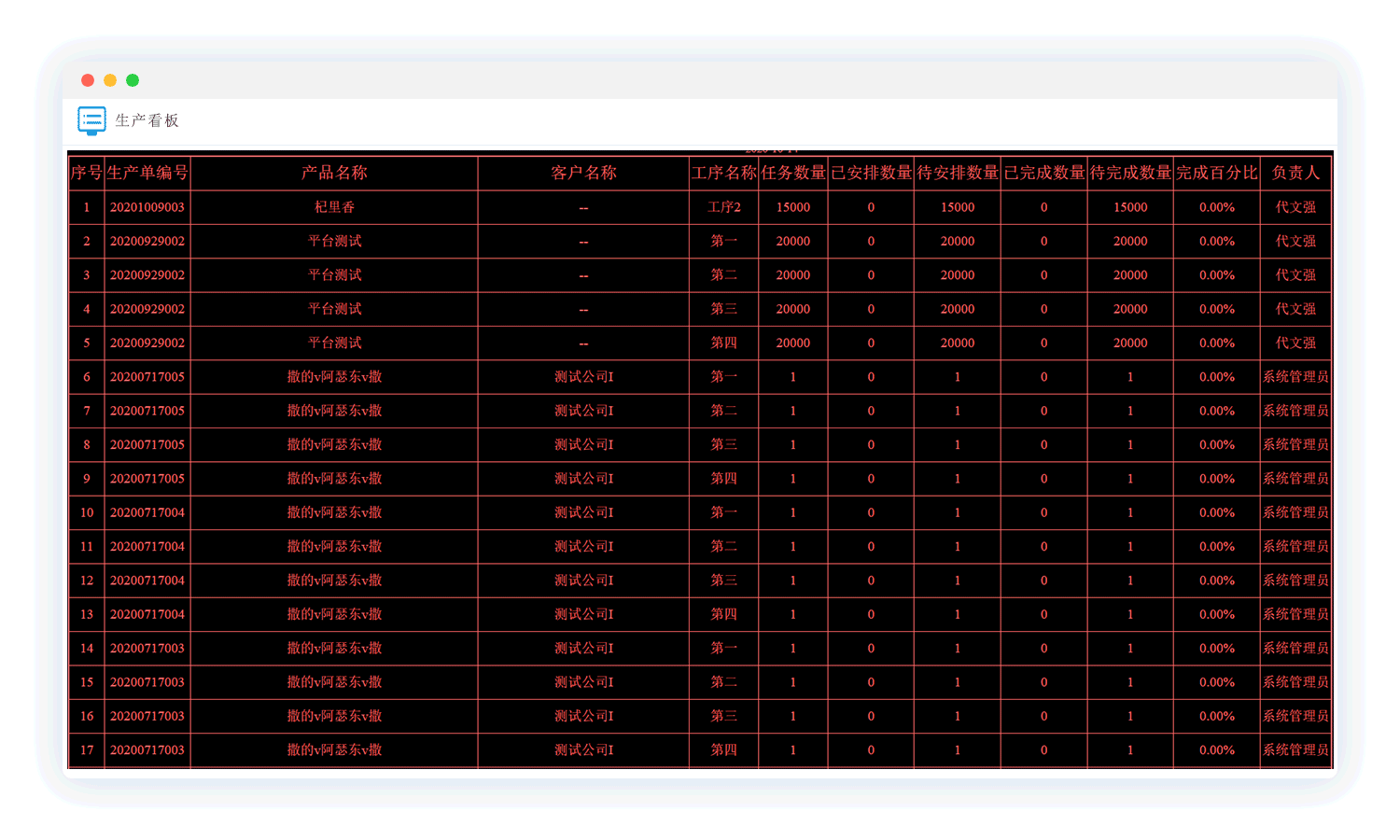Image resolution: width=1400 pixels, height=840 pixels.
Task: Click the 待安排数量 column header
Action: 958,173
